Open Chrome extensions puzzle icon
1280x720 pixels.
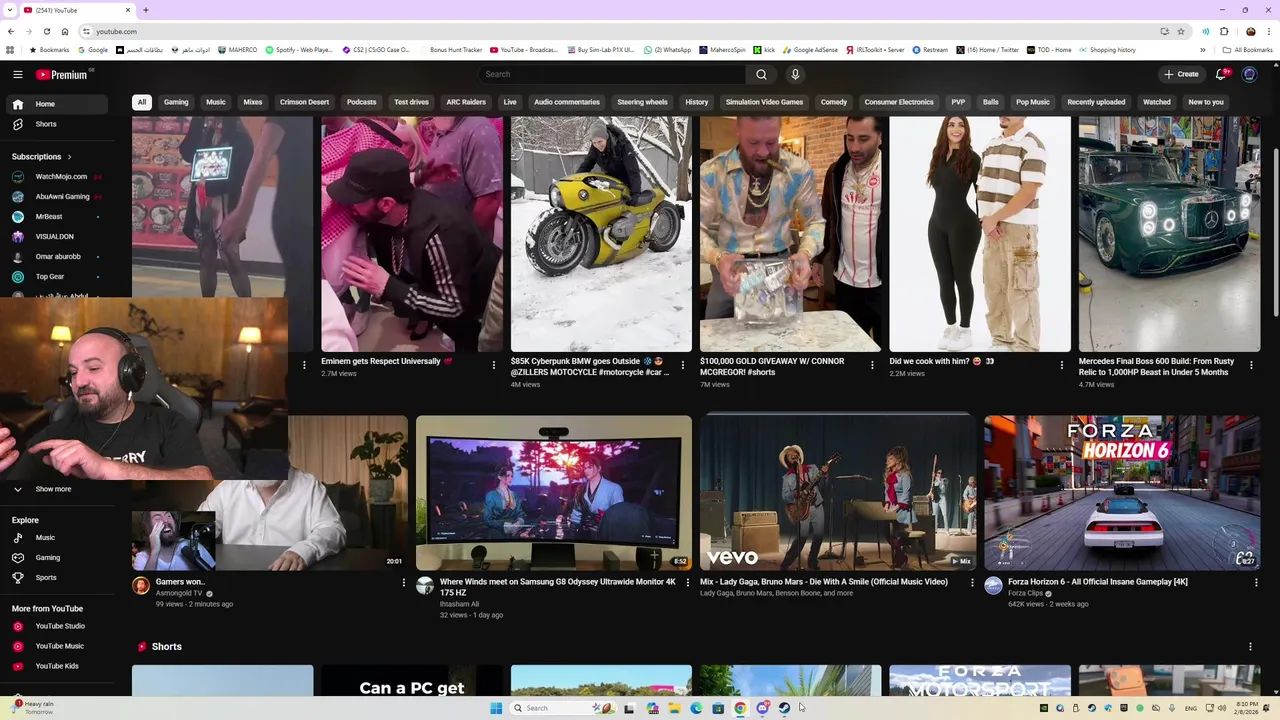[1224, 31]
